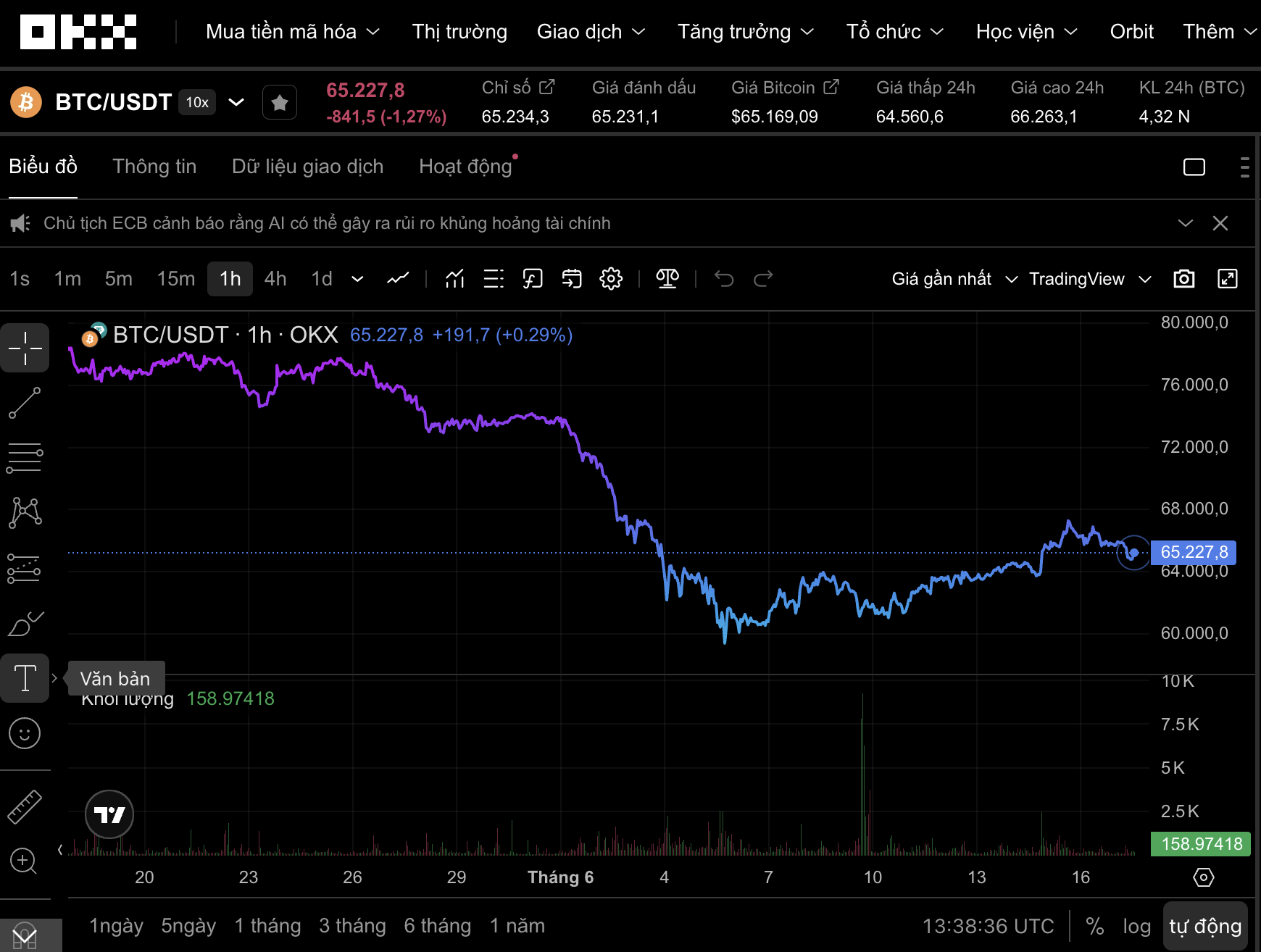
Task: Take a chart snapshot with camera icon
Action: [x=1184, y=279]
